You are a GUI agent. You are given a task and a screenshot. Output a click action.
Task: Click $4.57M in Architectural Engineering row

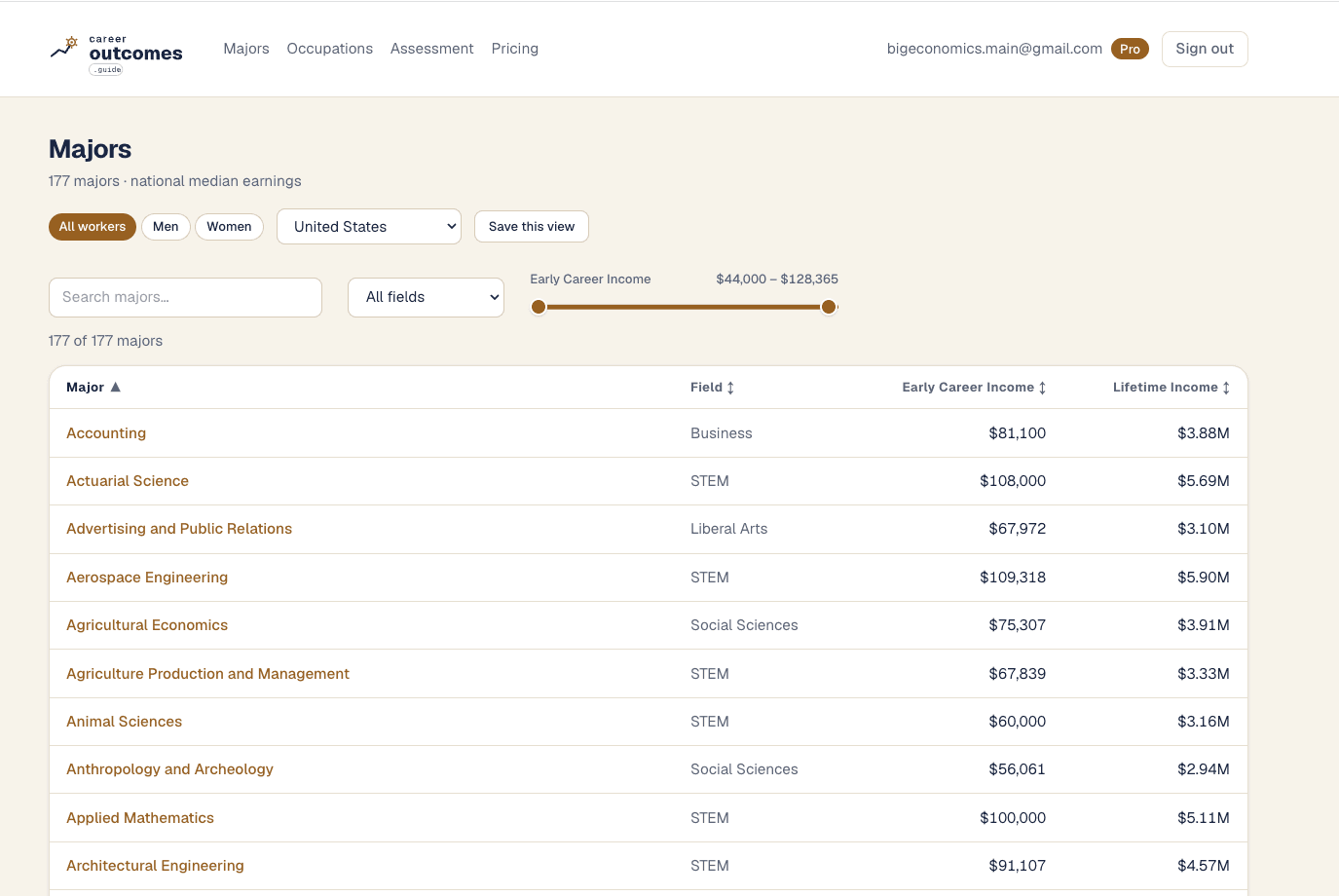(1203, 866)
